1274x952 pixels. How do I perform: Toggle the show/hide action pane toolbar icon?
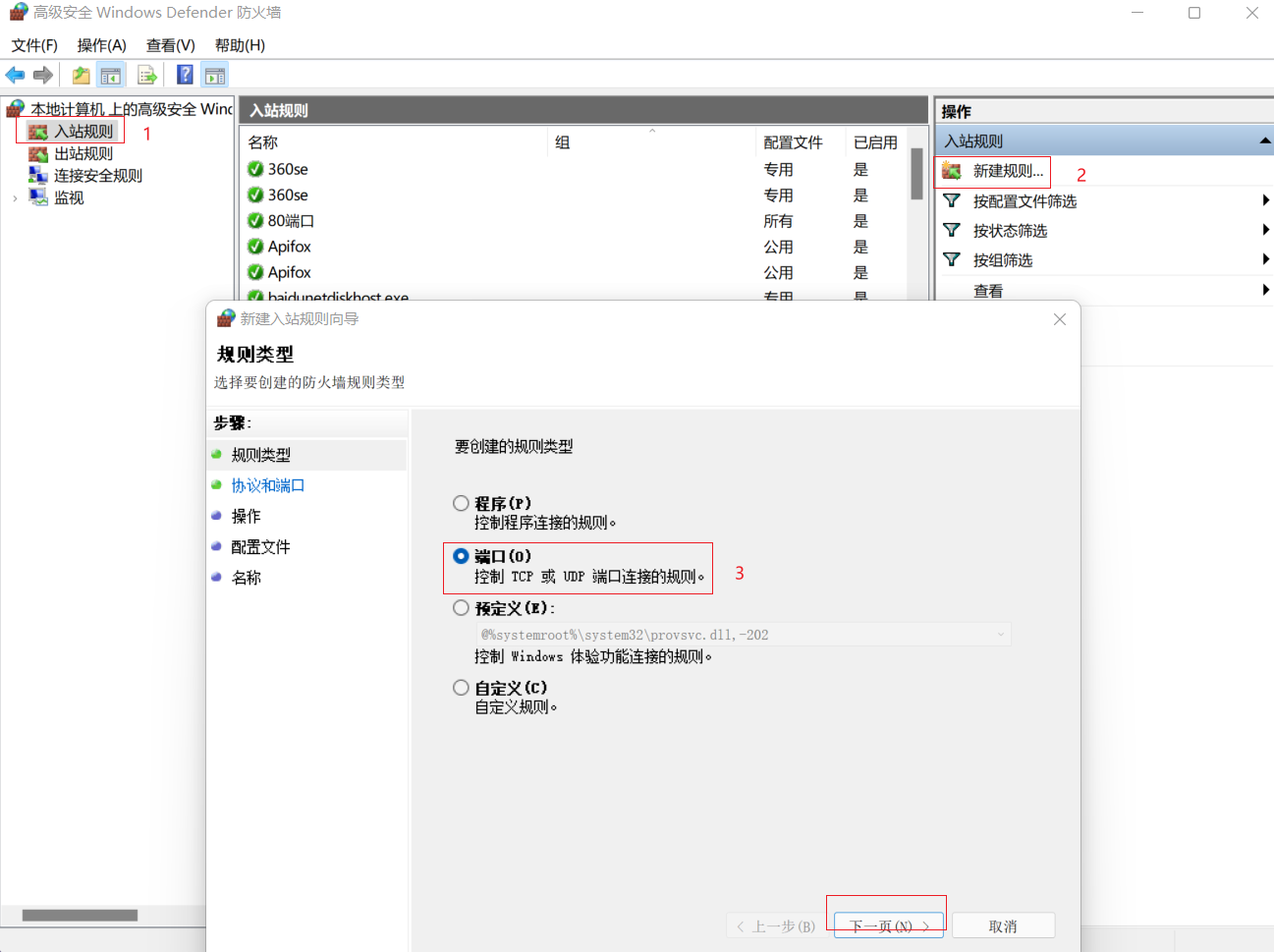tap(215, 75)
